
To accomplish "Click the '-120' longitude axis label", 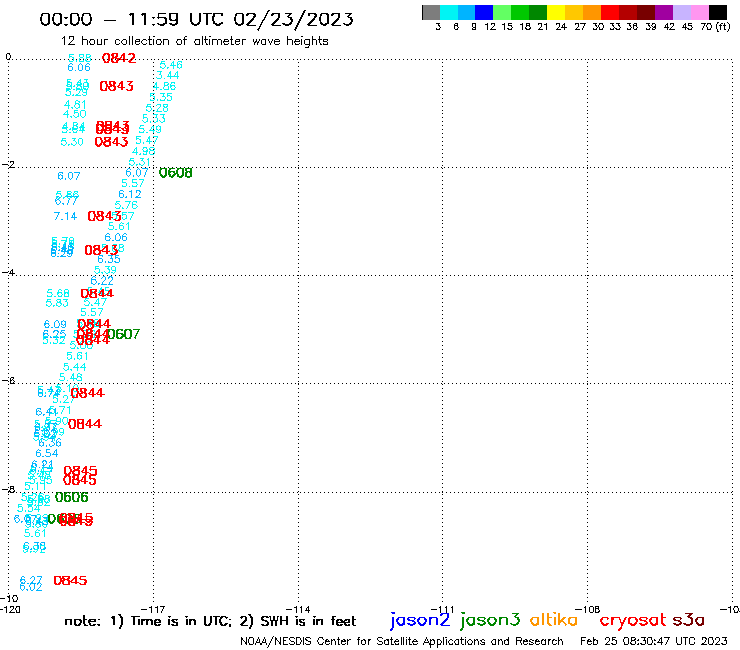I will tap(10, 609).
